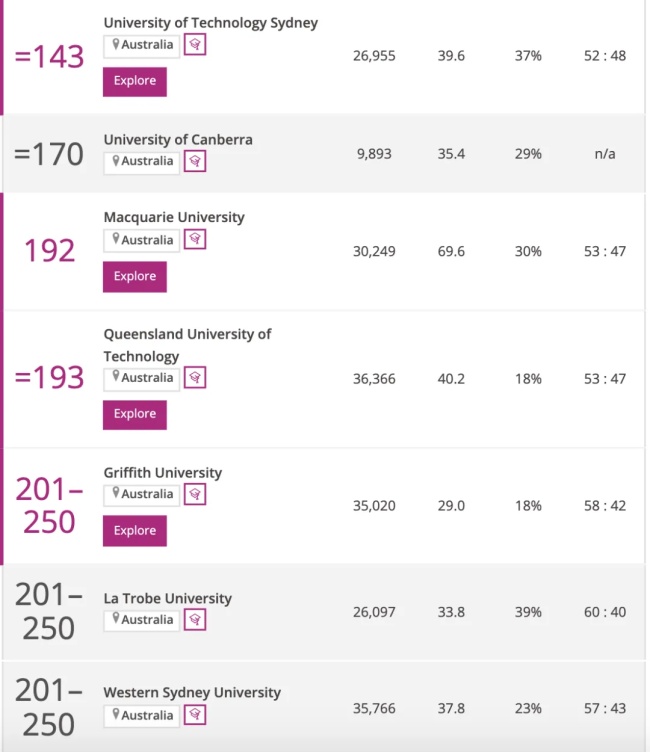This screenshot has width=650, height=752.
Task: Click graduation cap icon for Queensland University of Technology
Action: click(195, 378)
